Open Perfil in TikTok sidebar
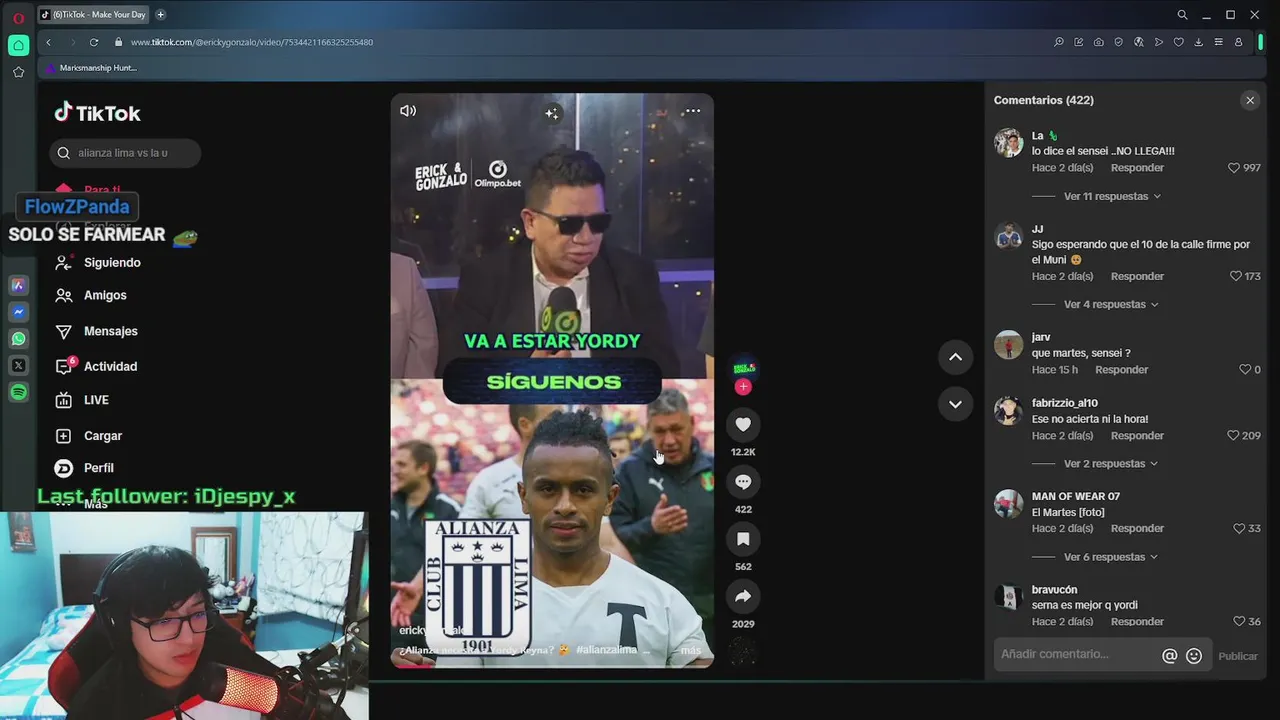The height and width of the screenshot is (720, 1280). pos(84,468)
